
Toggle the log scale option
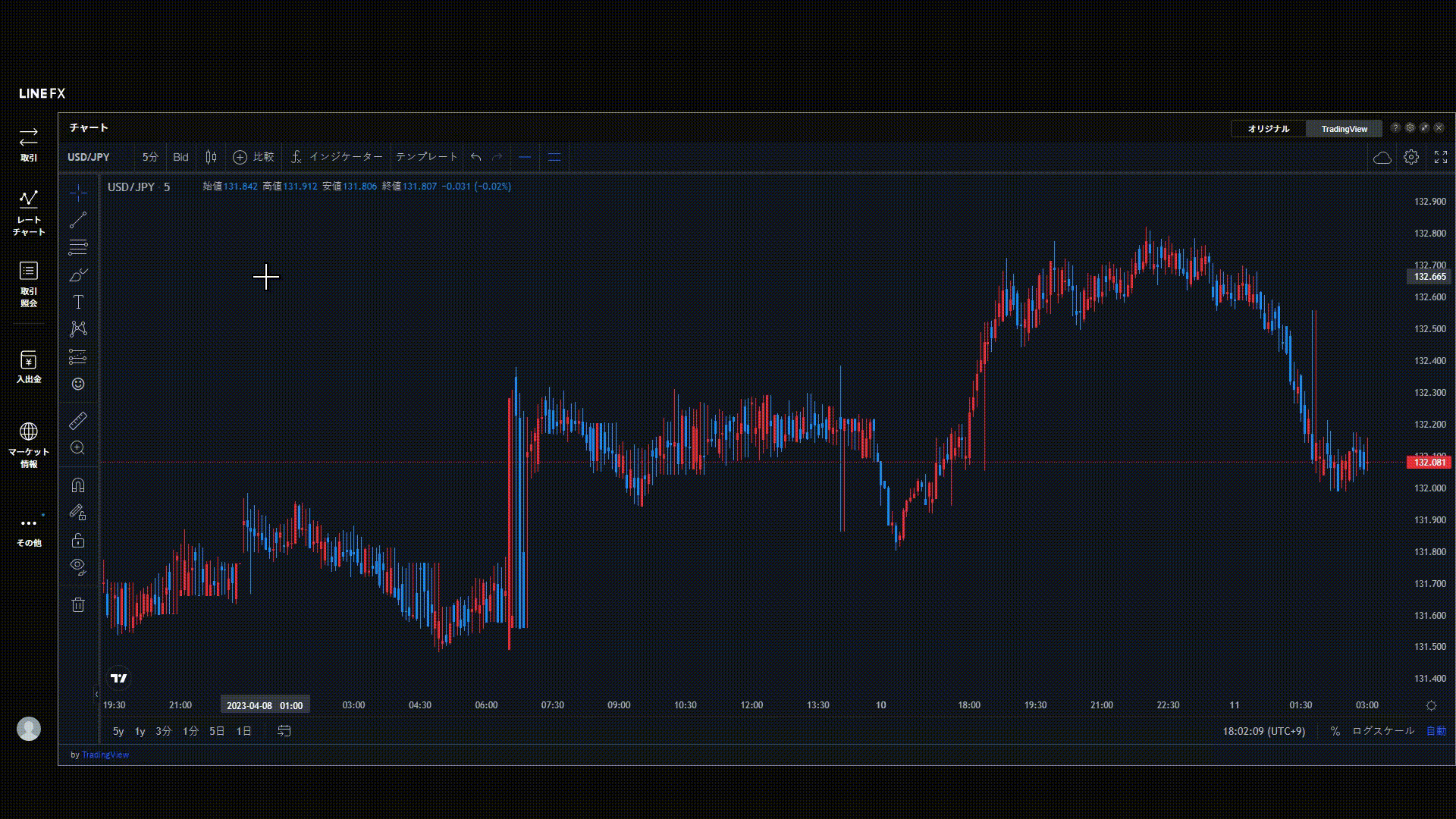click(x=1382, y=731)
